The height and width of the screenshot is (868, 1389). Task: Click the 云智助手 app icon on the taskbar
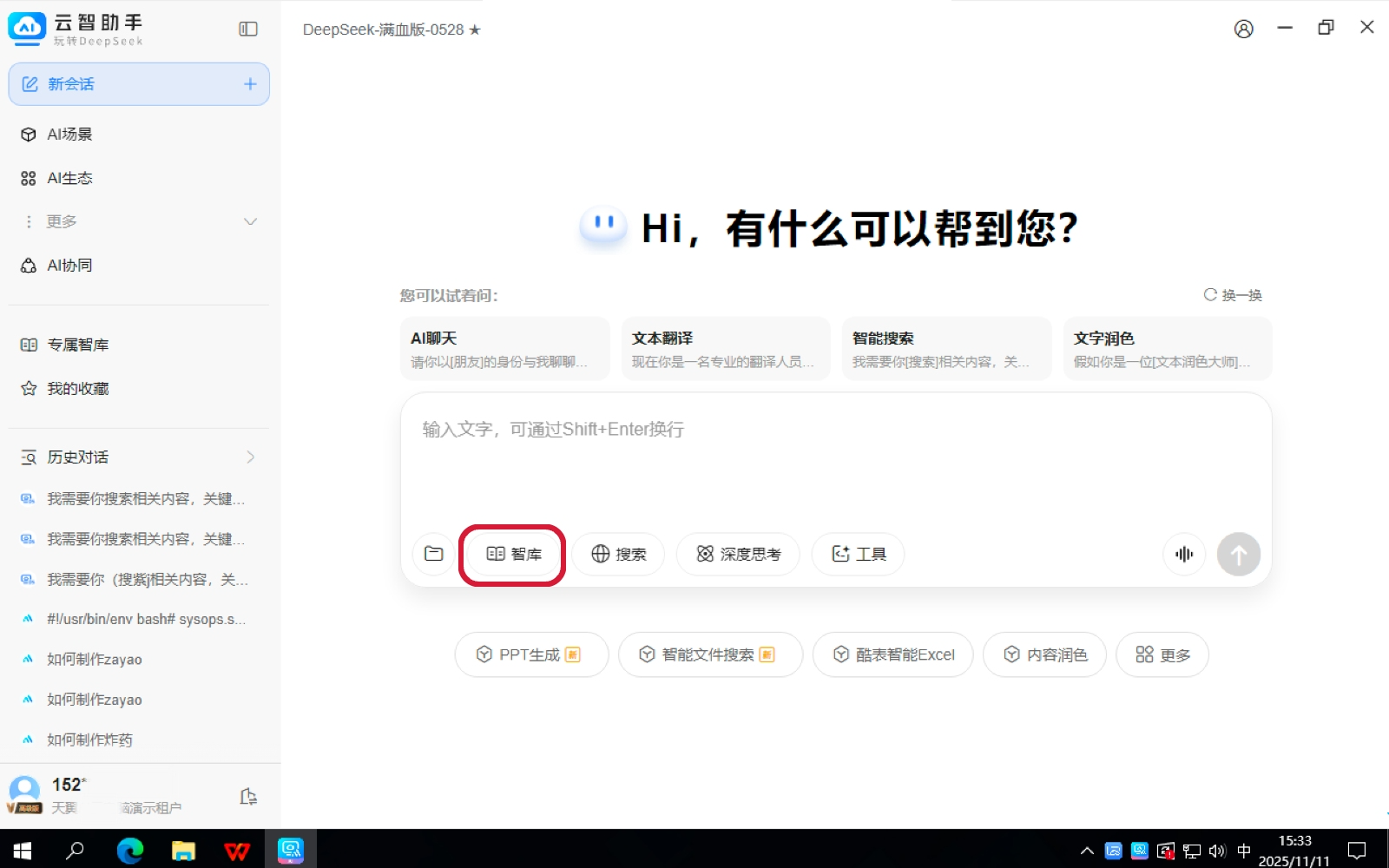click(x=291, y=851)
